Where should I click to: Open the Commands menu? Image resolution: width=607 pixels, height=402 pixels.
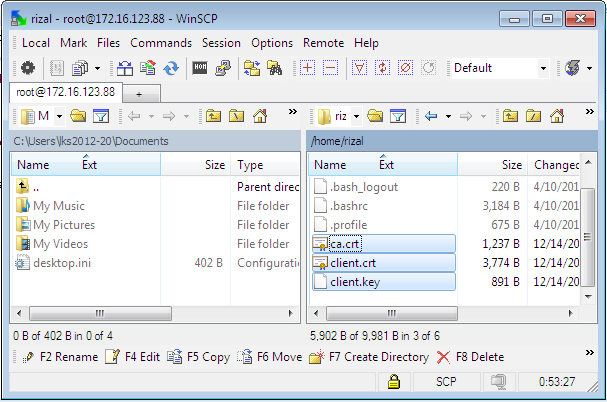[161, 43]
